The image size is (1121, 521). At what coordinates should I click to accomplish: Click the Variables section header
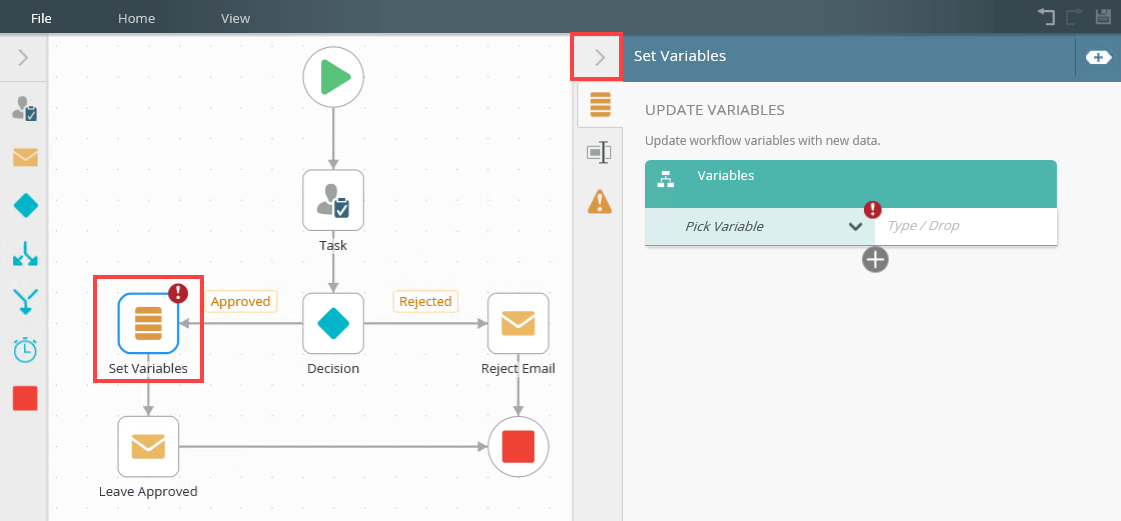[x=851, y=184]
